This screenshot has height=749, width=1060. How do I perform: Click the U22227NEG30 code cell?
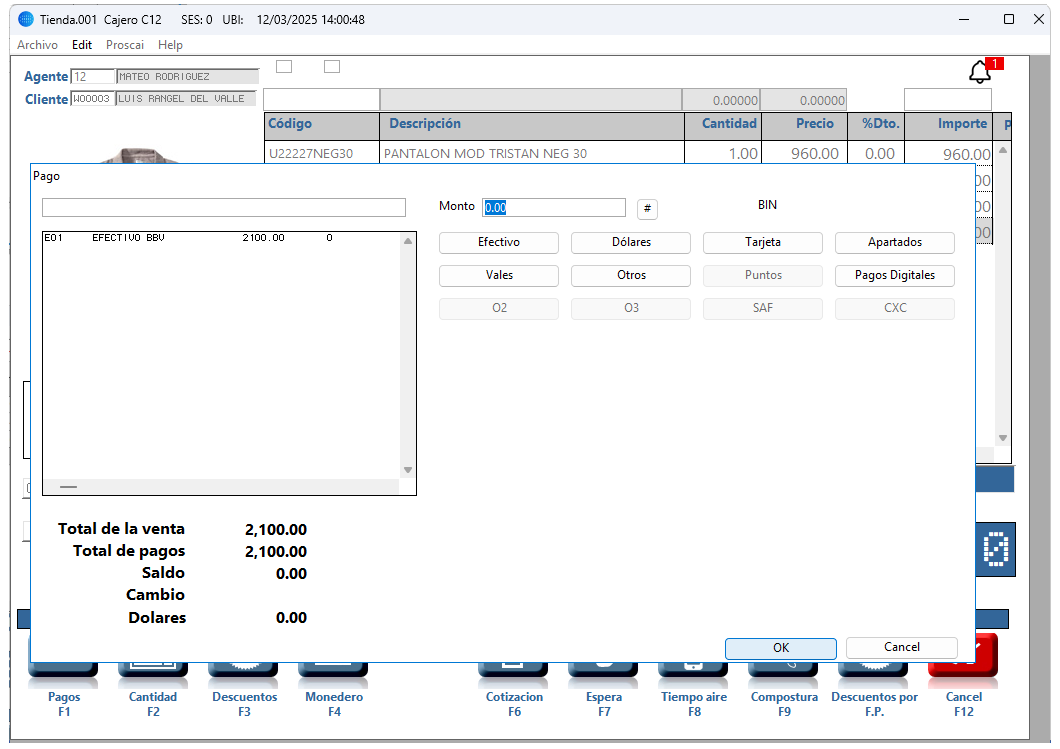(x=322, y=153)
